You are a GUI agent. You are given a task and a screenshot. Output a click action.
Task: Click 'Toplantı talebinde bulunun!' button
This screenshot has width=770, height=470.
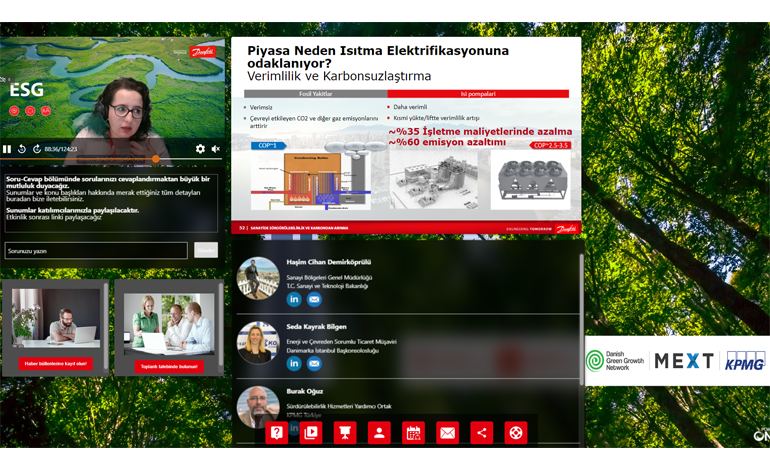pos(169,366)
